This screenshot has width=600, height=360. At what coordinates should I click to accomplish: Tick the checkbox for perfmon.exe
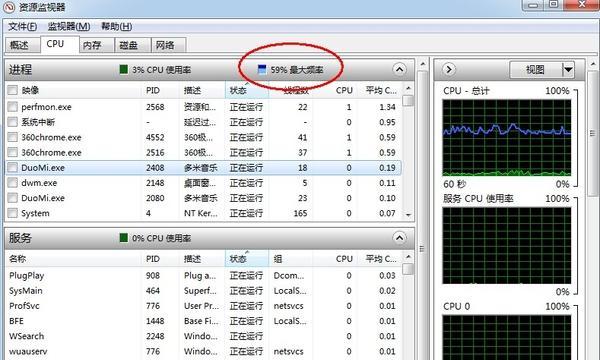click(13, 107)
